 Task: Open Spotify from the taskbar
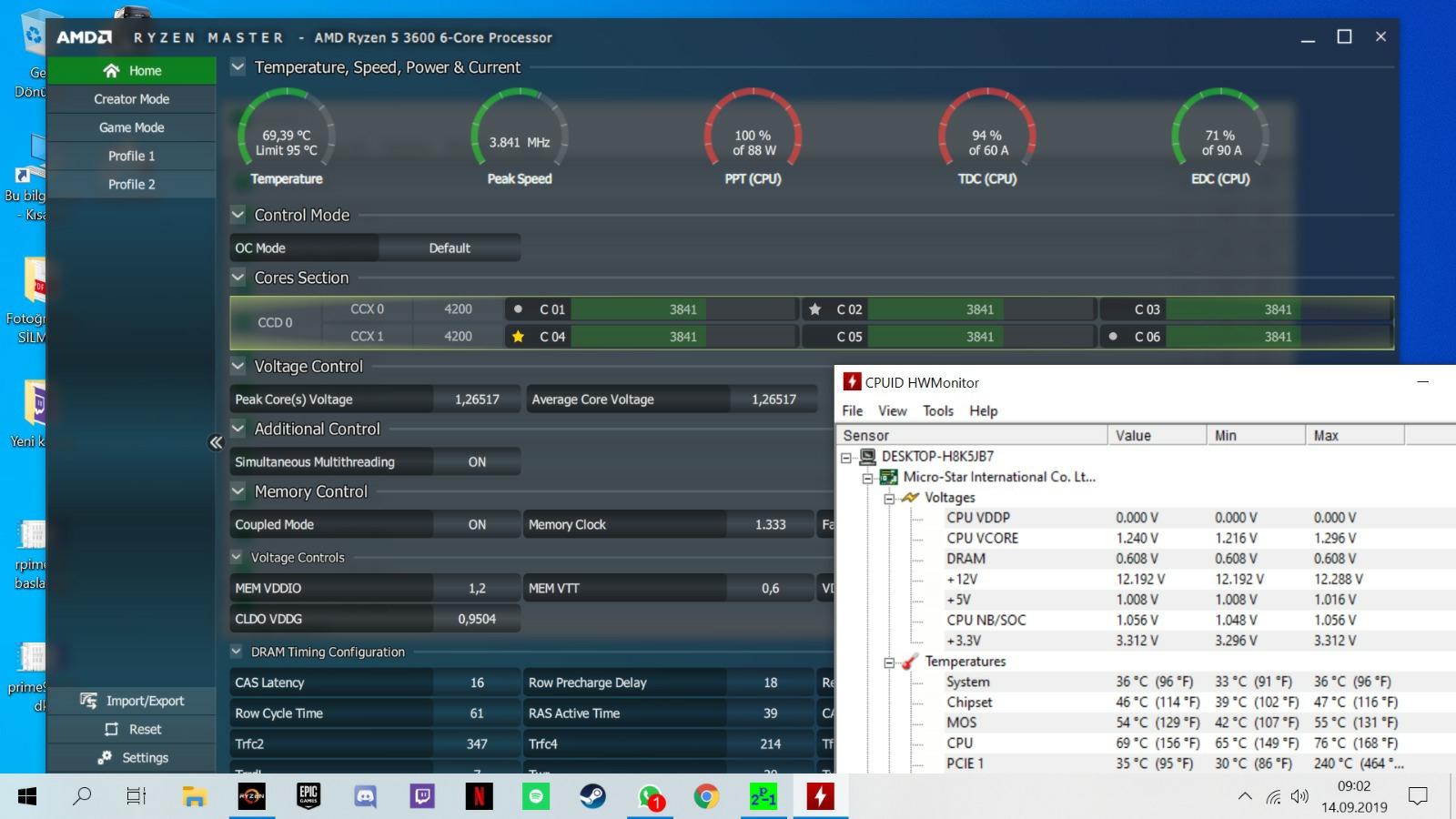[x=536, y=797]
